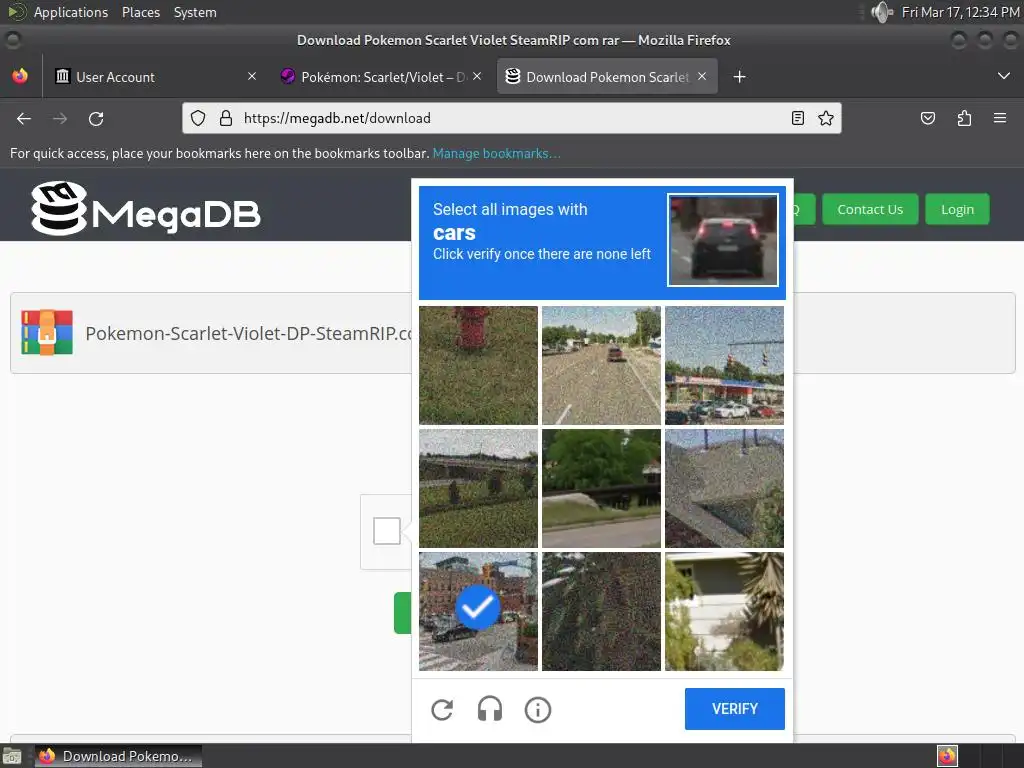Select the road with red car tile
Image resolution: width=1024 pixels, height=768 pixels.
click(x=601, y=365)
